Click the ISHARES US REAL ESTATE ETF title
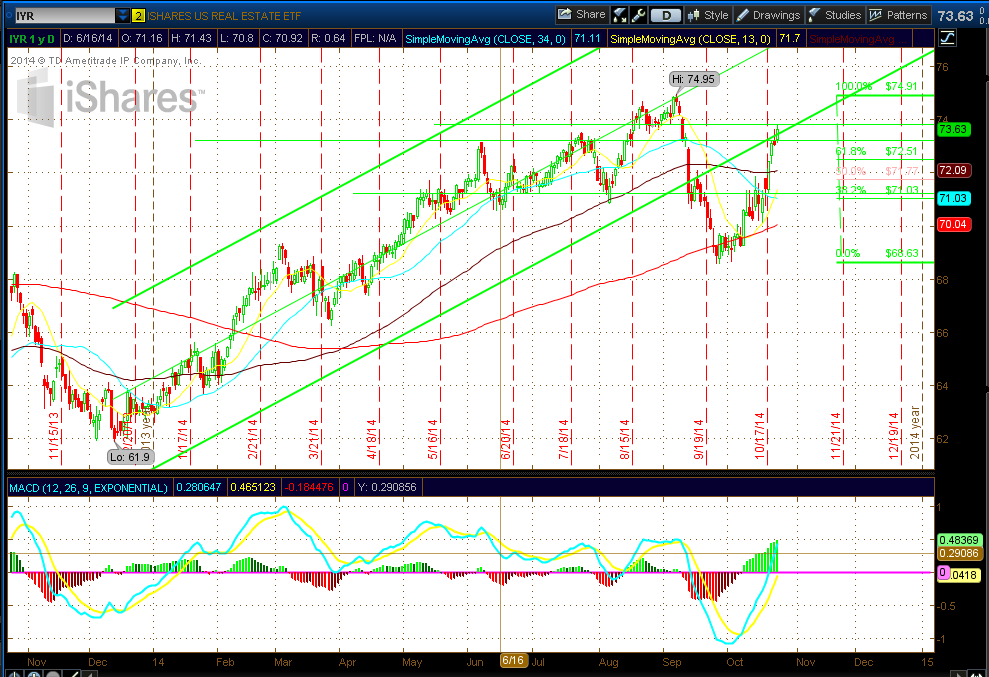989x677 pixels. [224, 16]
